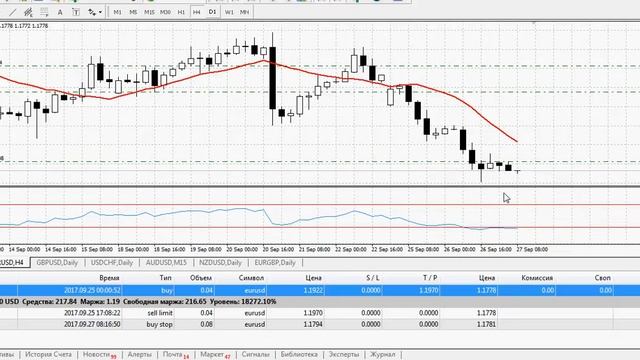Open the Почта terminal tab
Screen dimensions: 640x360
(x=176, y=354)
